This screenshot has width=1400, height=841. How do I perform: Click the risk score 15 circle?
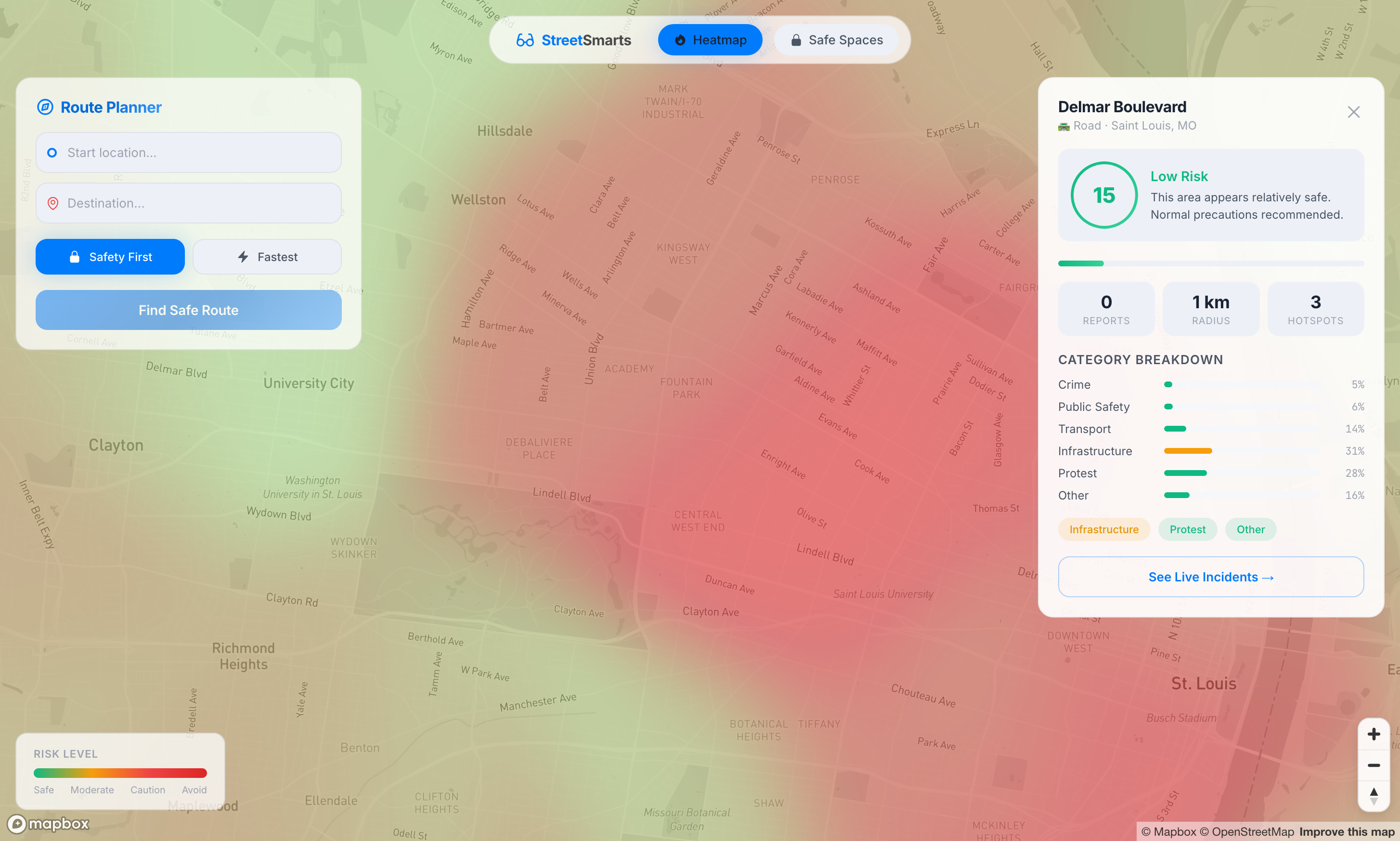point(1103,196)
